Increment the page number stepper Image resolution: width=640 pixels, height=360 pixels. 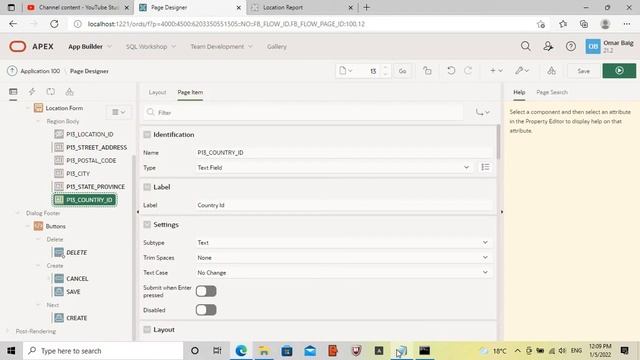tap(385, 68)
